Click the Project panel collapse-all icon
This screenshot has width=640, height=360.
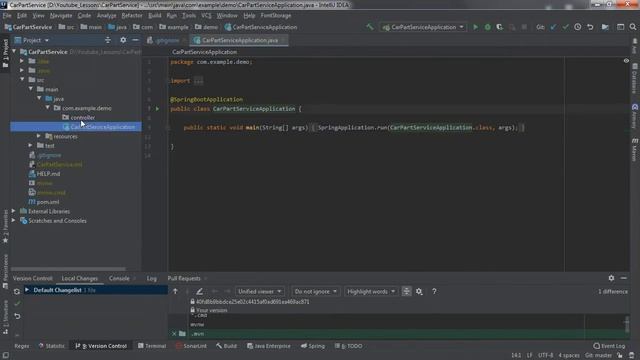pos(108,40)
